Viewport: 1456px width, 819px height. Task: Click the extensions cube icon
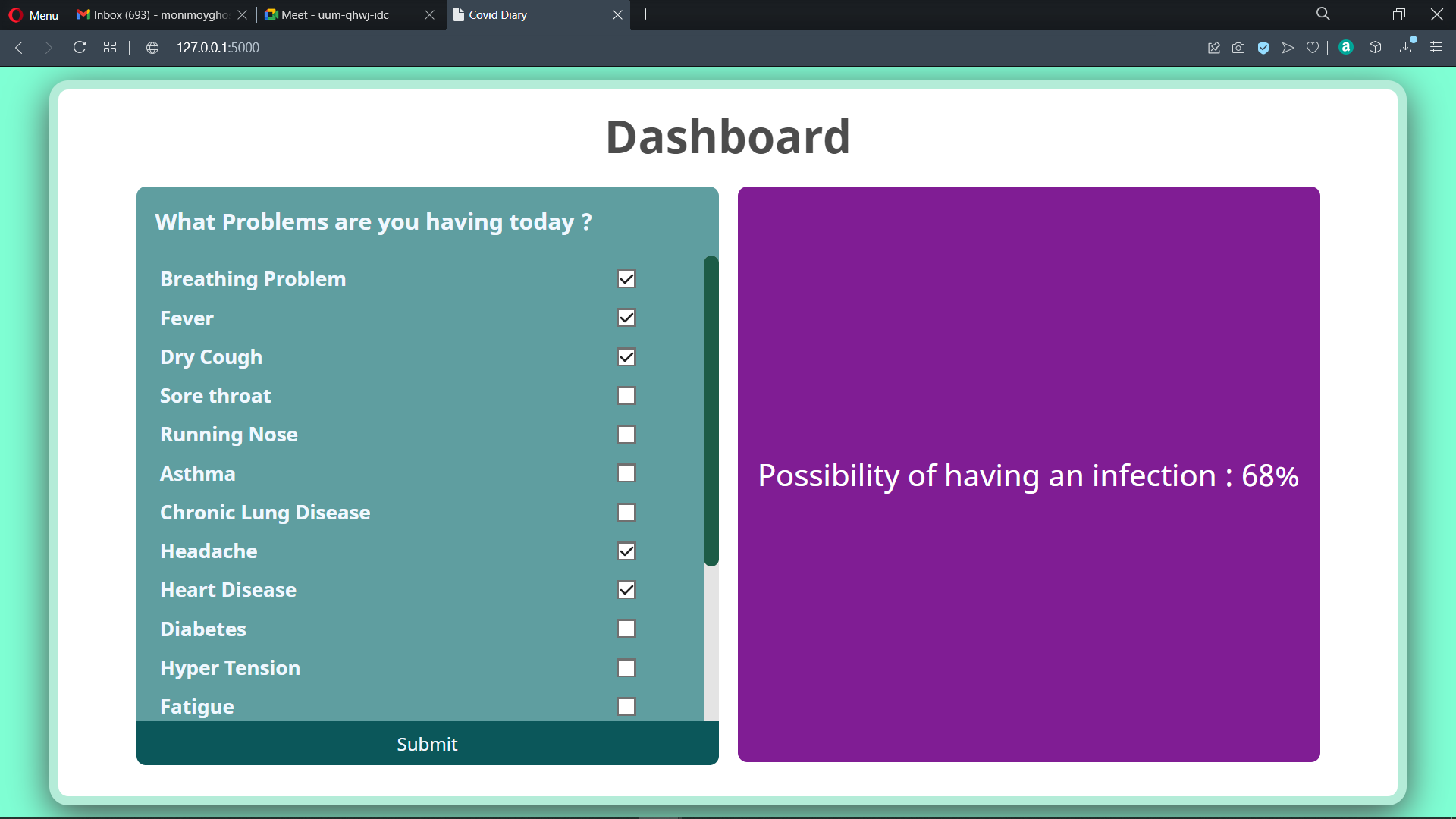click(1375, 47)
